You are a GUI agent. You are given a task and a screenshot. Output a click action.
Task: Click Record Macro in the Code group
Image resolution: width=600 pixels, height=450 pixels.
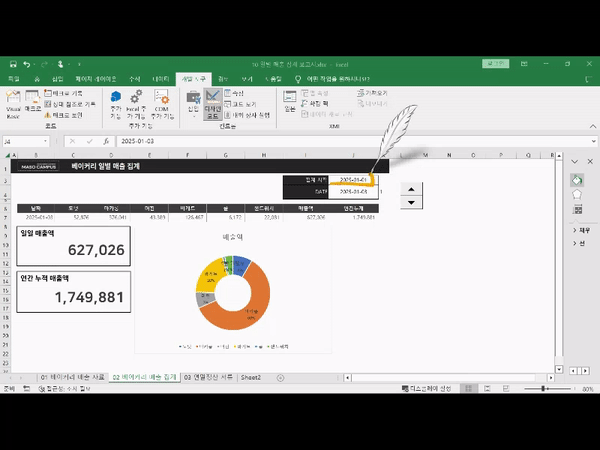coord(70,92)
